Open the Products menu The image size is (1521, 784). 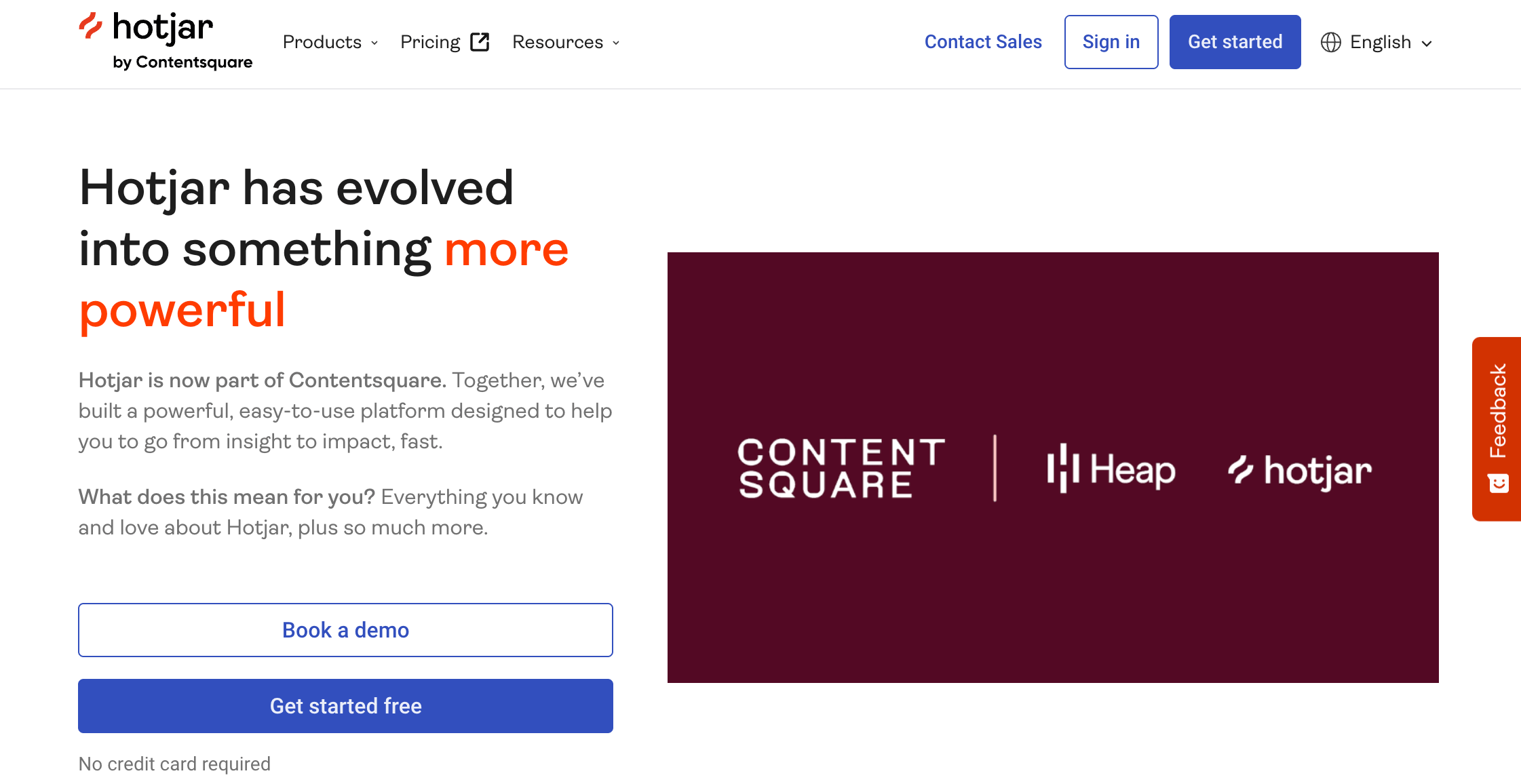point(322,42)
